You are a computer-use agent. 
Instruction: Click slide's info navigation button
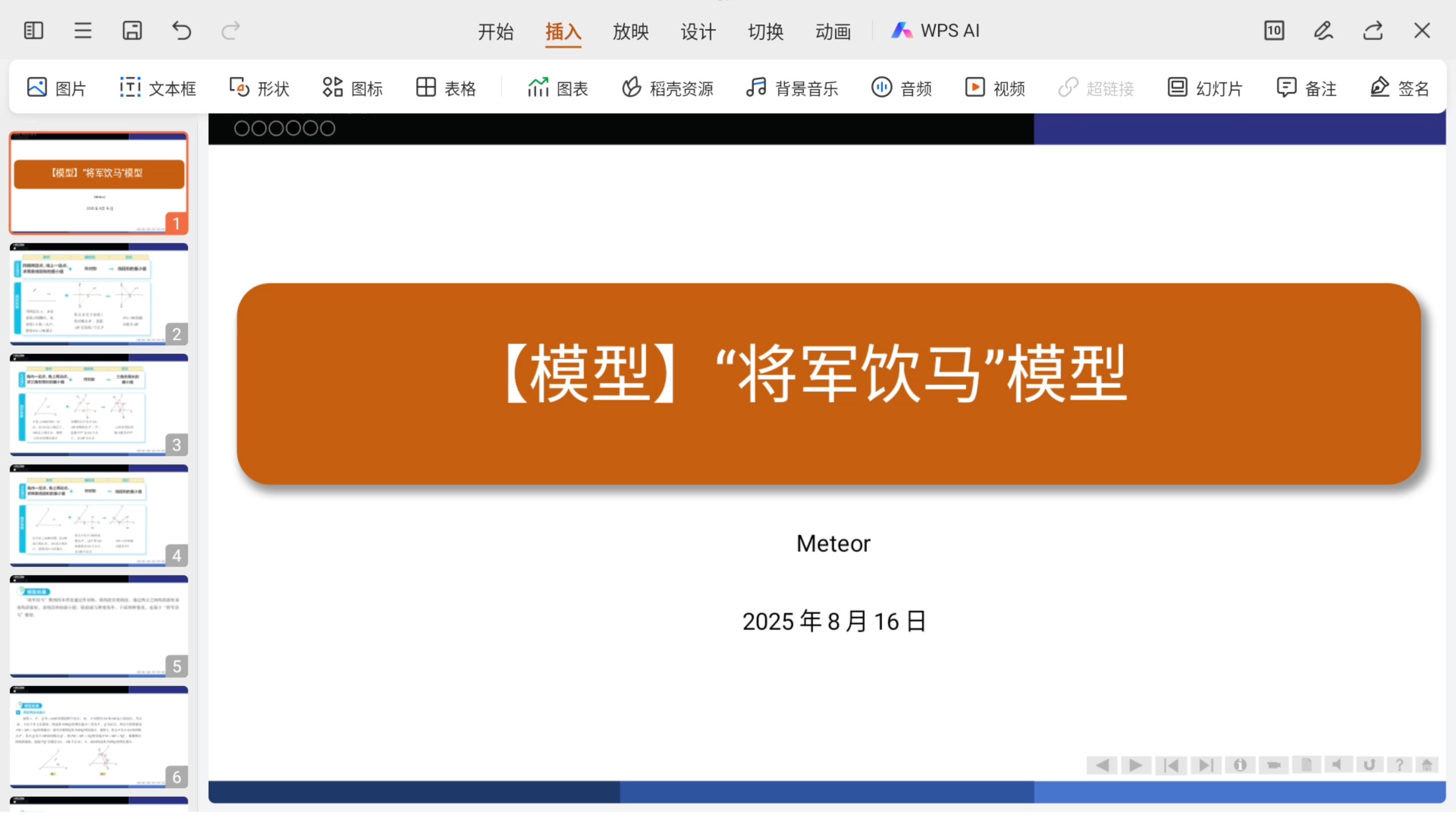click(x=1240, y=766)
